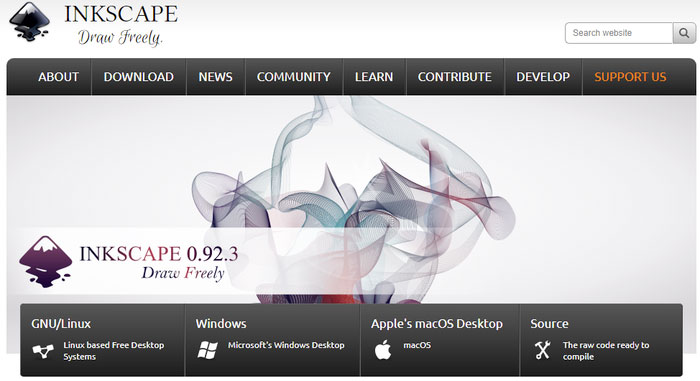Click the 'Draw Freely.' header tagline

(121, 38)
